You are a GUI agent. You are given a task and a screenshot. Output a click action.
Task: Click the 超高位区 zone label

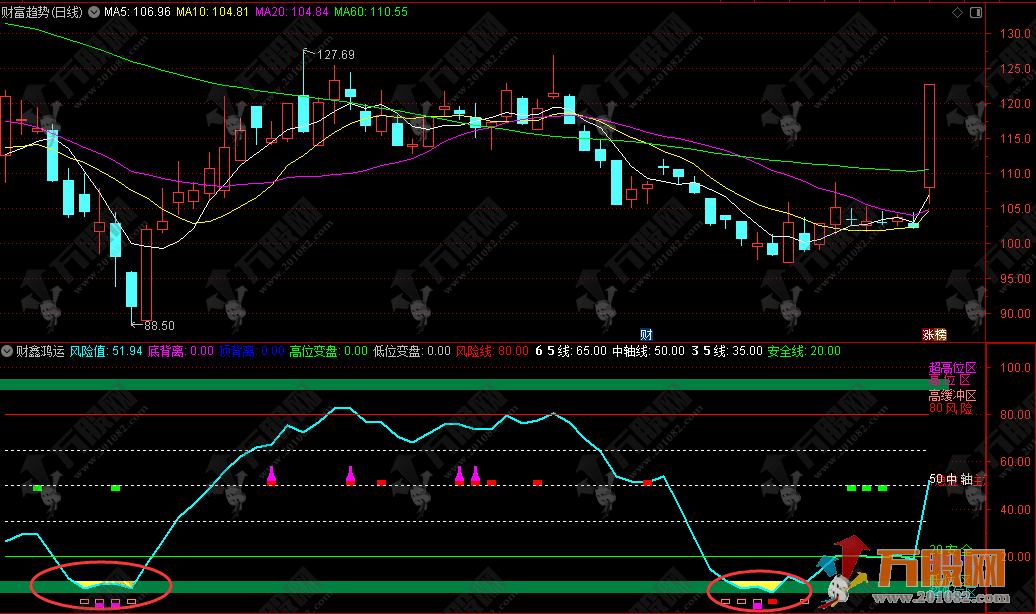click(x=952, y=367)
